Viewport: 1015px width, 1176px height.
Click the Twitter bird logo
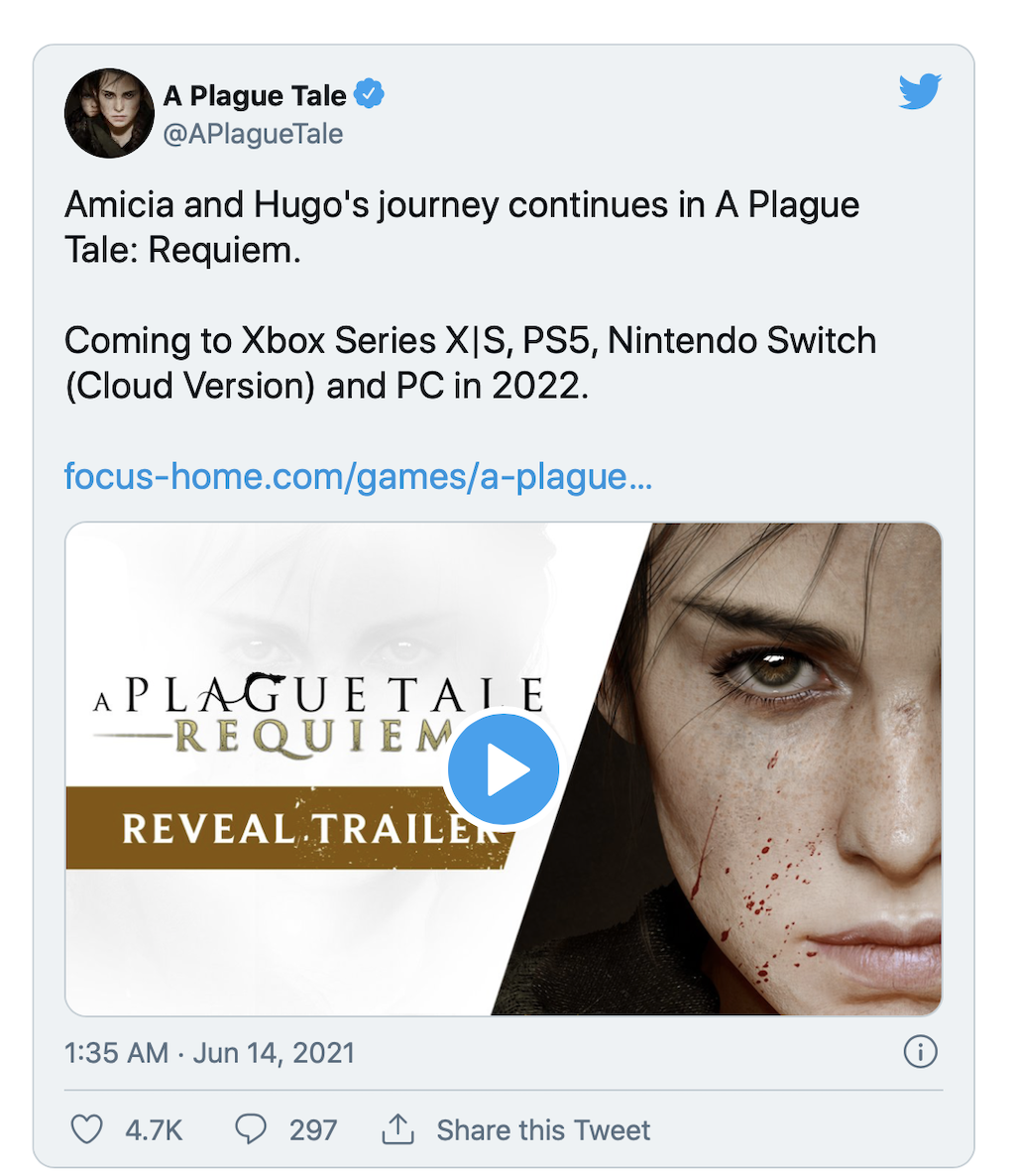[x=920, y=91]
